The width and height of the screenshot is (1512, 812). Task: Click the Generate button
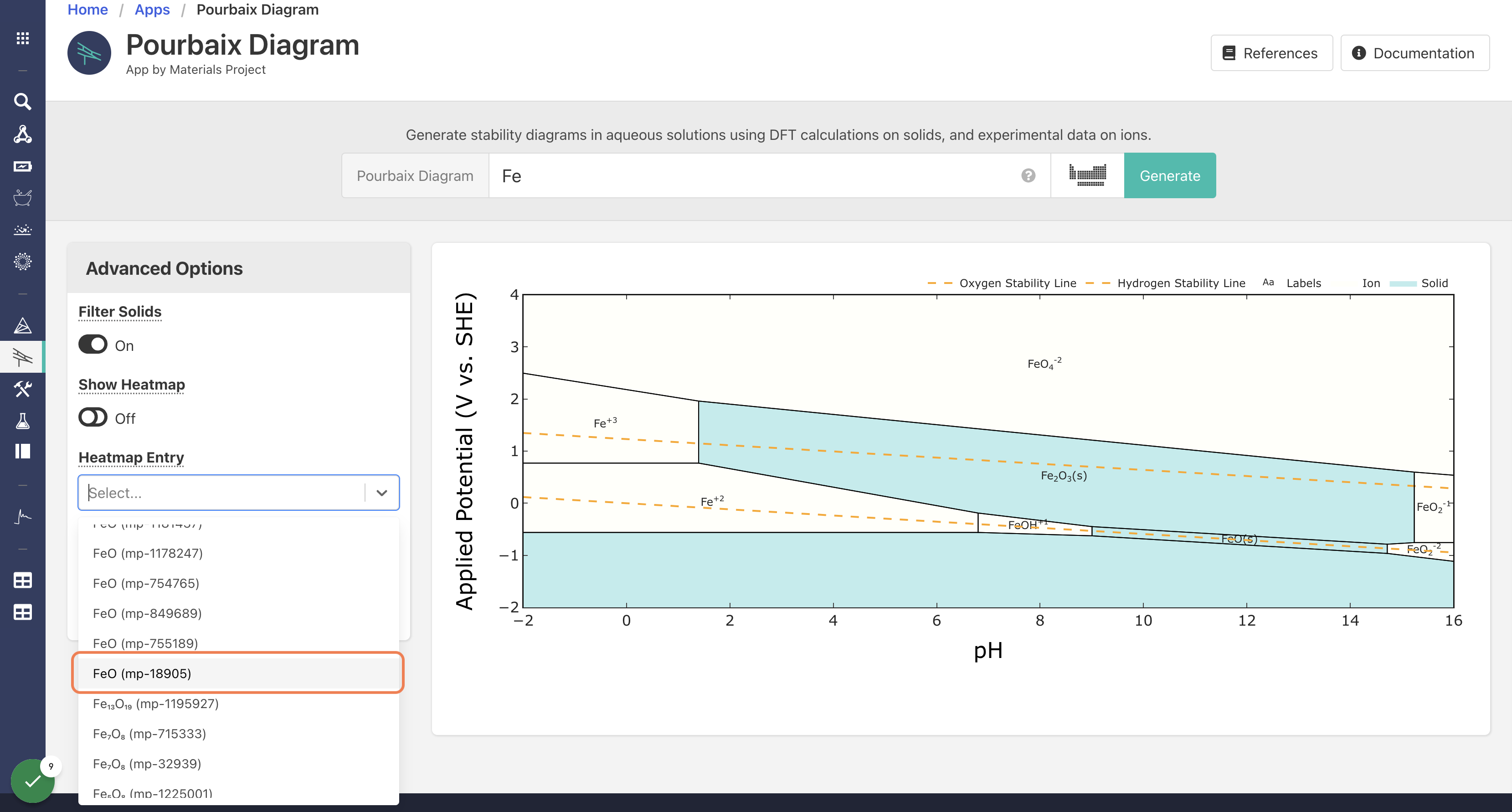(x=1169, y=175)
